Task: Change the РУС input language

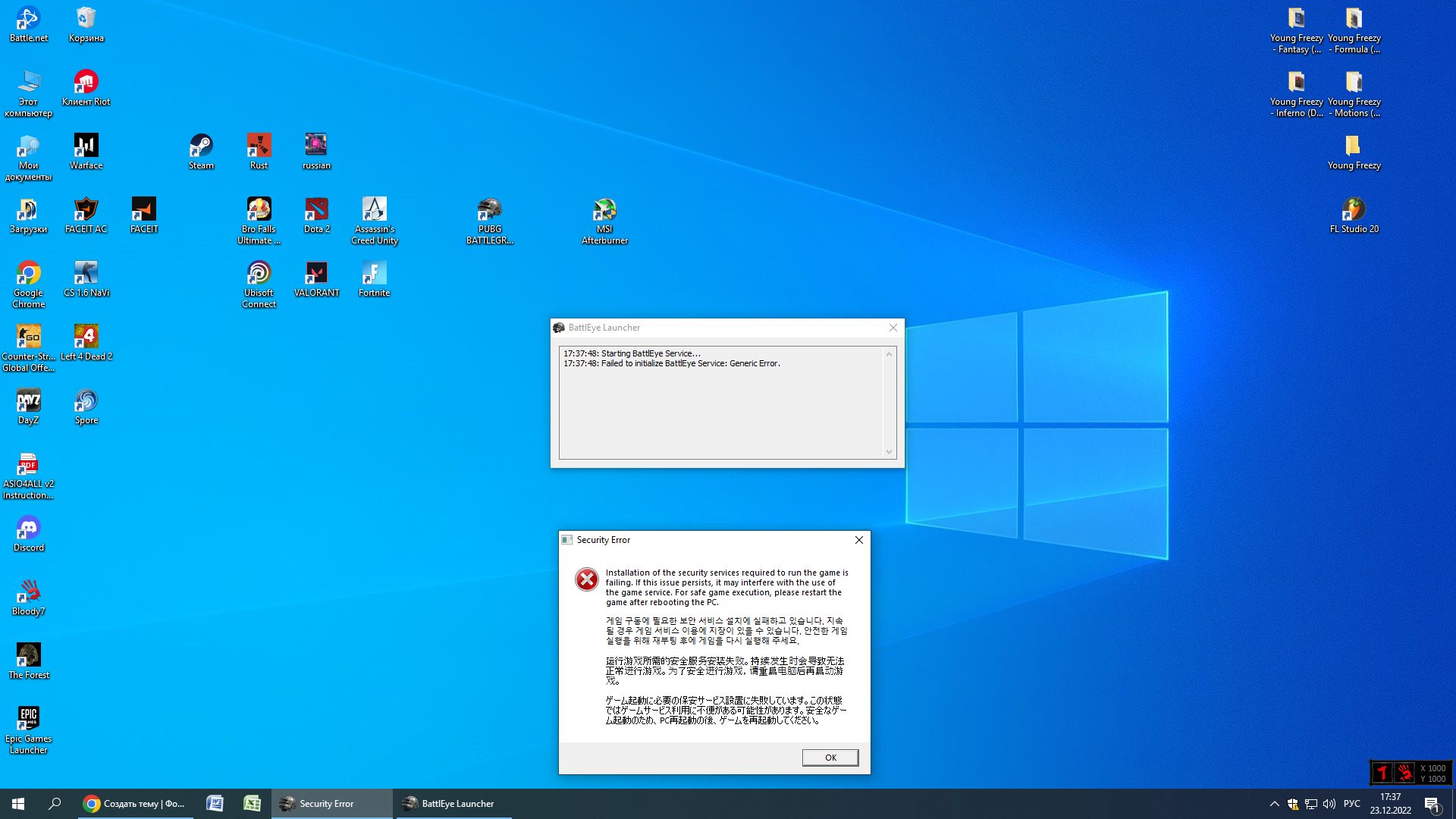Action: click(1352, 804)
